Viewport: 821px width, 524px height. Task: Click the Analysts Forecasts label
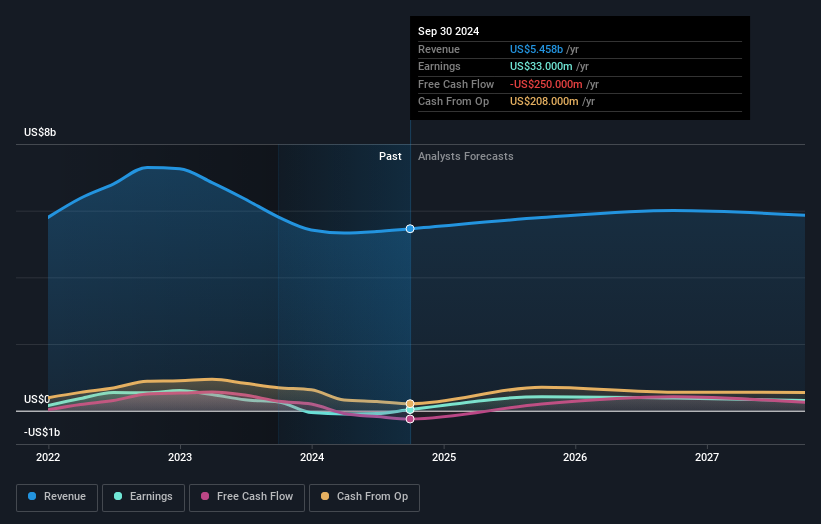coord(465,157)
